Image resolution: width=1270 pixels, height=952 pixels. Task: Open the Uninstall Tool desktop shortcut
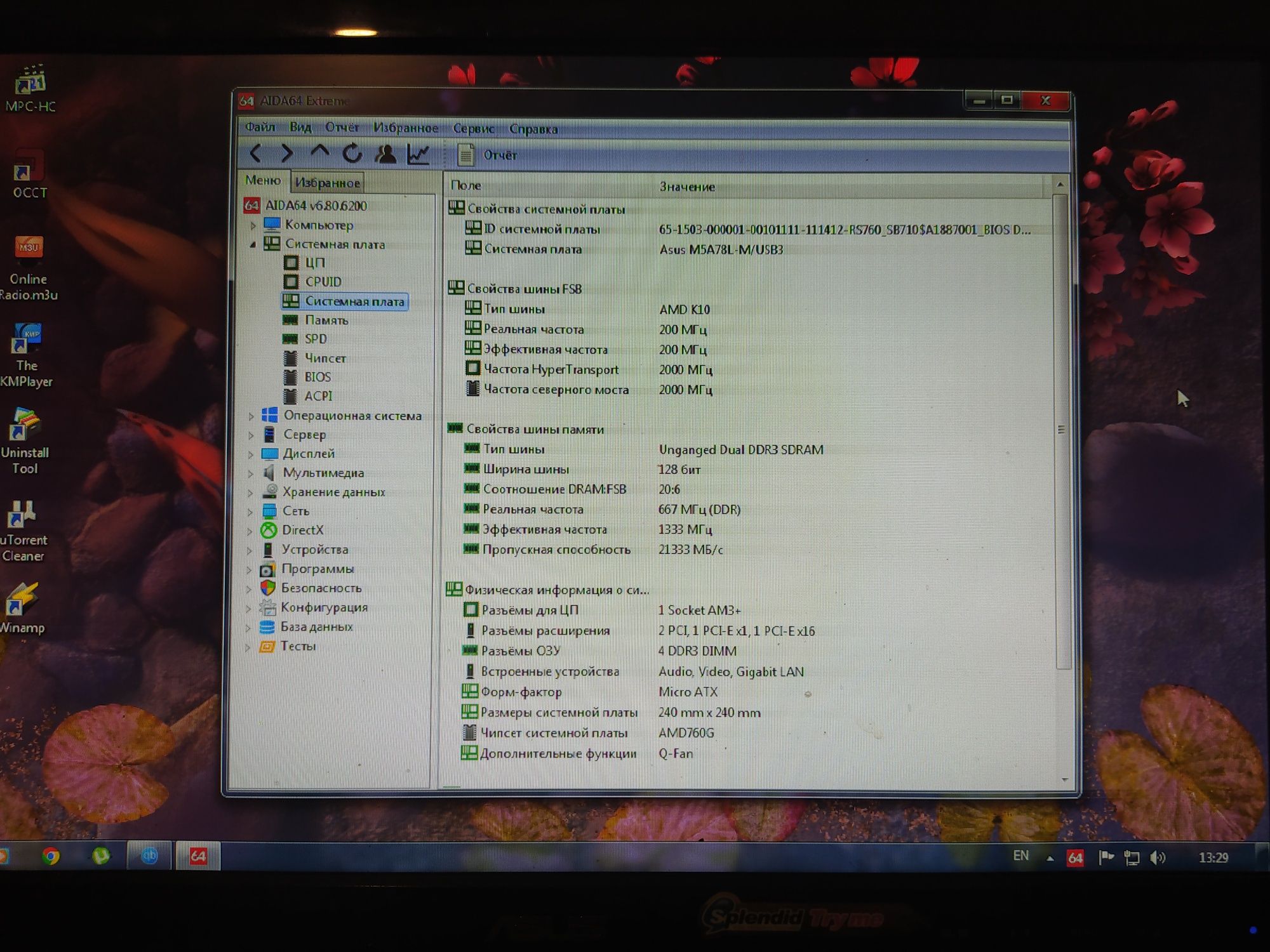25,441
